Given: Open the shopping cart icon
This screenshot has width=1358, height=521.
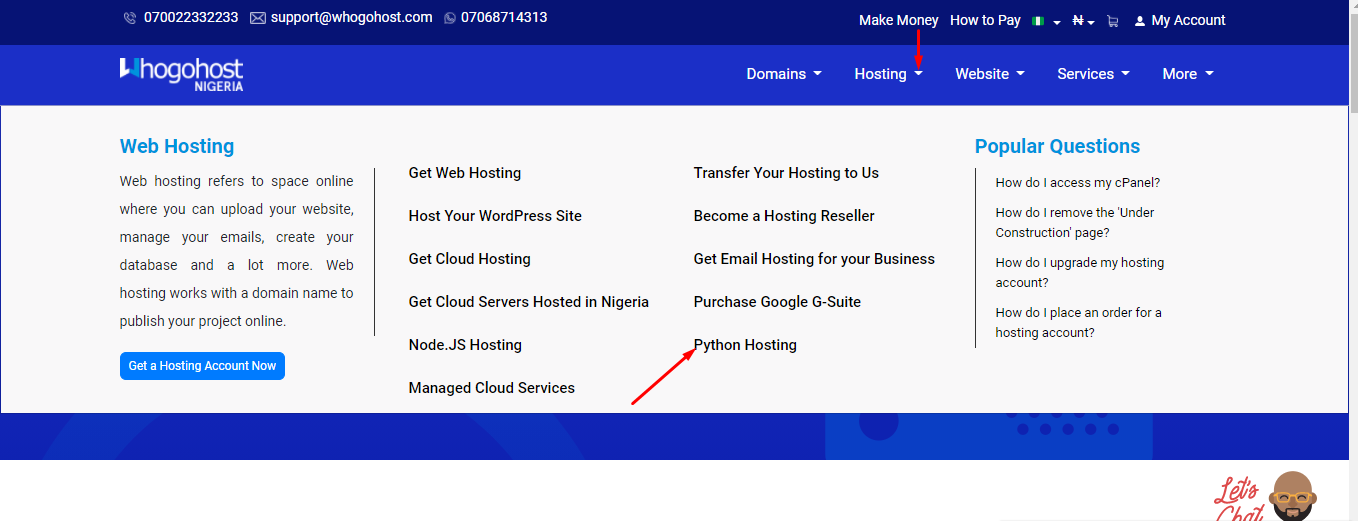Looking at the screenshot, I should (x=1112, y=21).
